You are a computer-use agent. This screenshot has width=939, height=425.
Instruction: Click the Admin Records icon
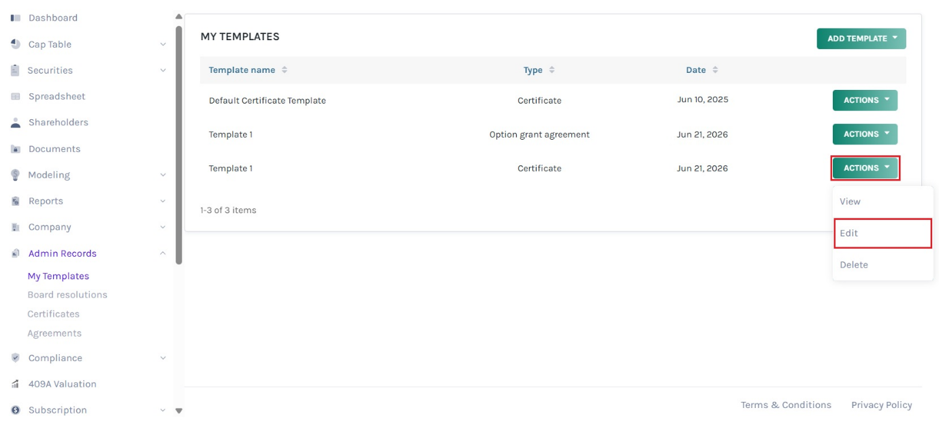16,254
